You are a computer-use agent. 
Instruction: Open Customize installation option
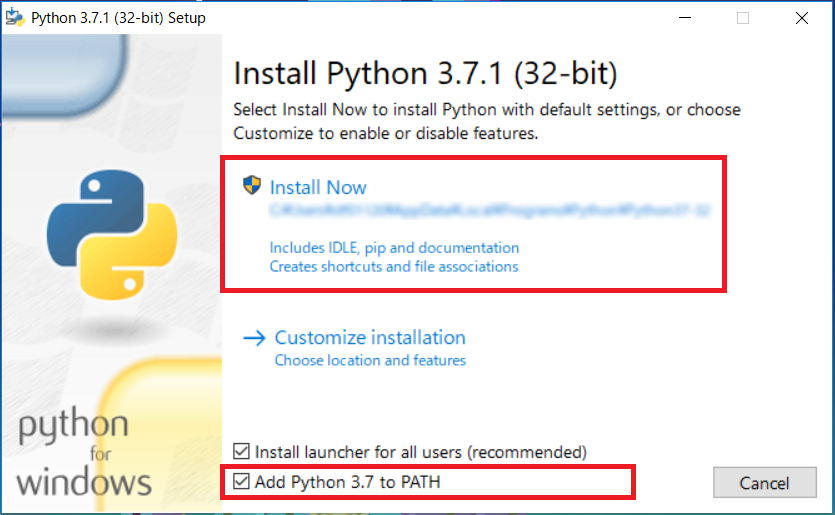click(x=370, y=338)
